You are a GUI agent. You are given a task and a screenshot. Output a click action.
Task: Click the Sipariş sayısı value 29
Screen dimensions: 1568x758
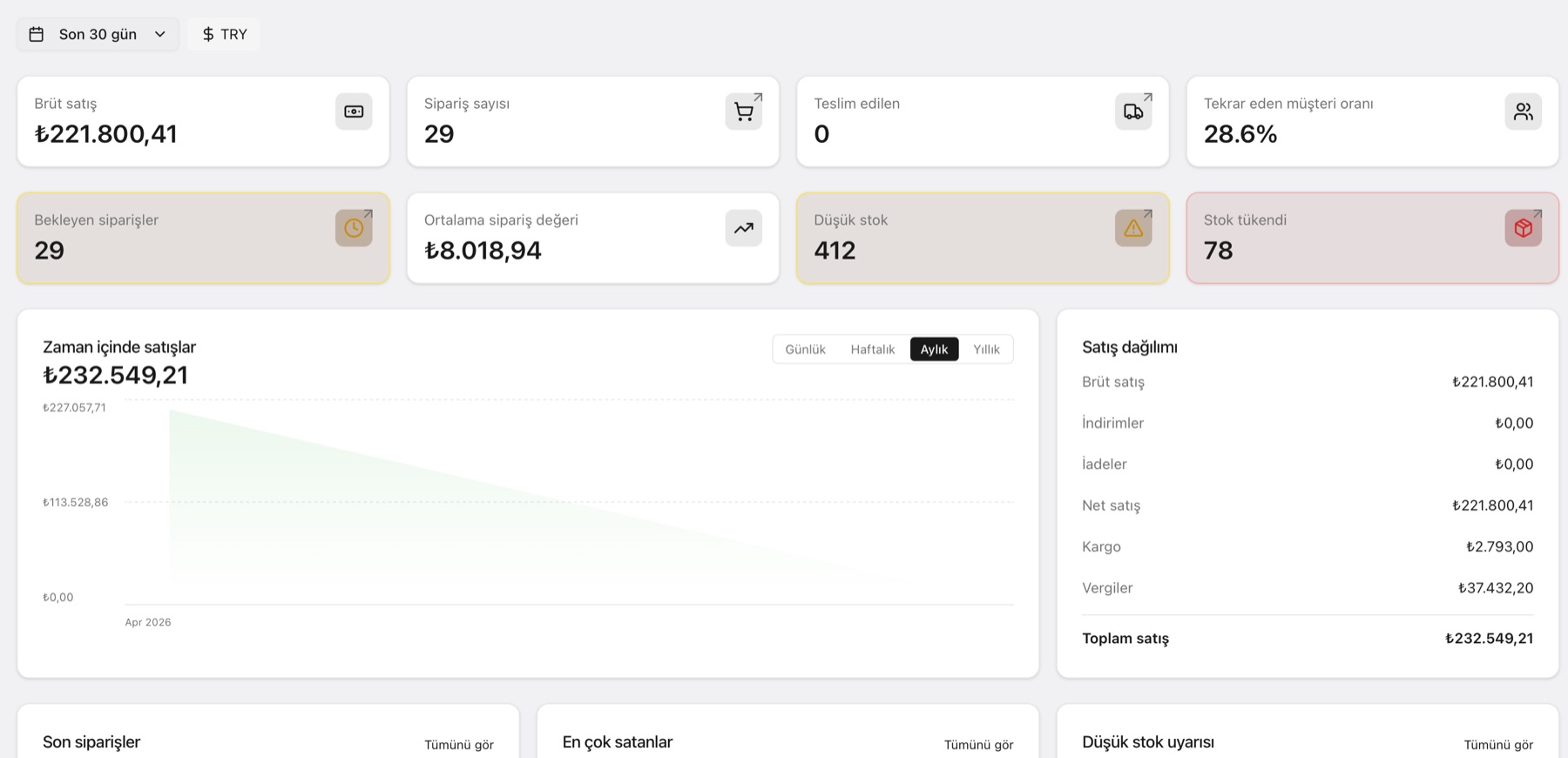(x=439, y=134)
